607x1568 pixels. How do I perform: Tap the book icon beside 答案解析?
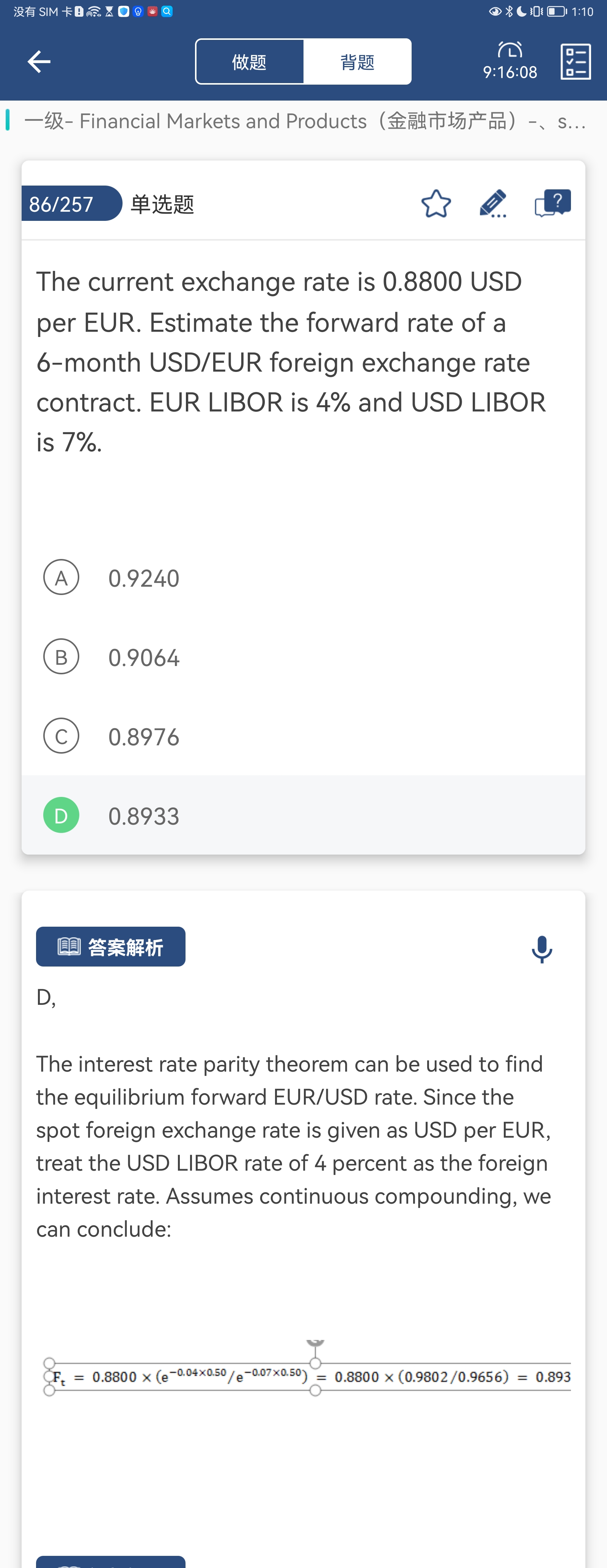pos(69,946)
